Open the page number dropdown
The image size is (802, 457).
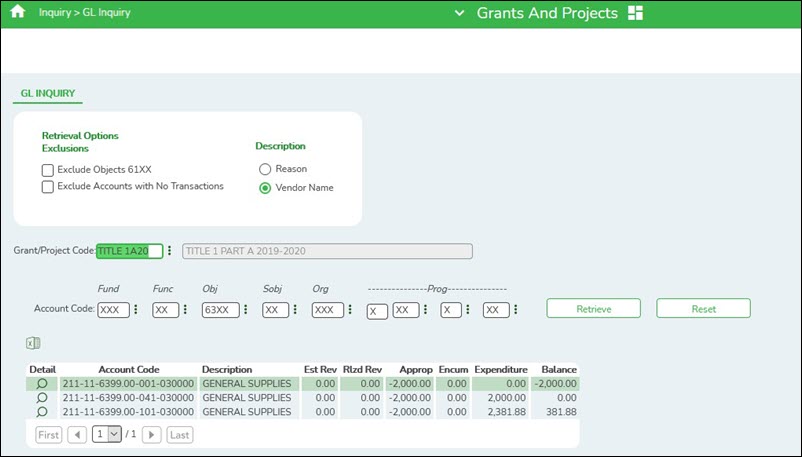[x=105, y=435]
